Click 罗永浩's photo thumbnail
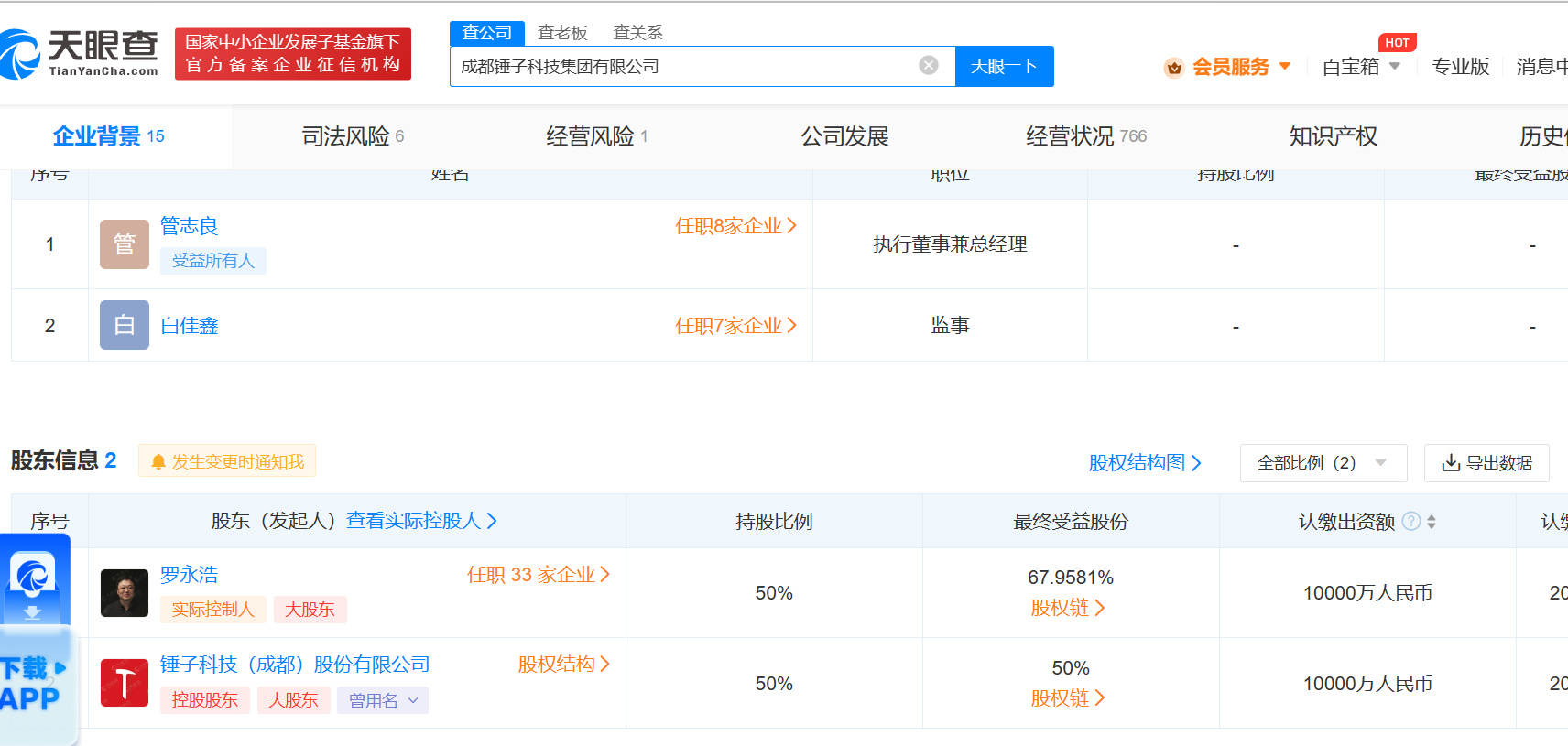The height and width of the screenshot is (746, 1568). [x=125, y=593]
